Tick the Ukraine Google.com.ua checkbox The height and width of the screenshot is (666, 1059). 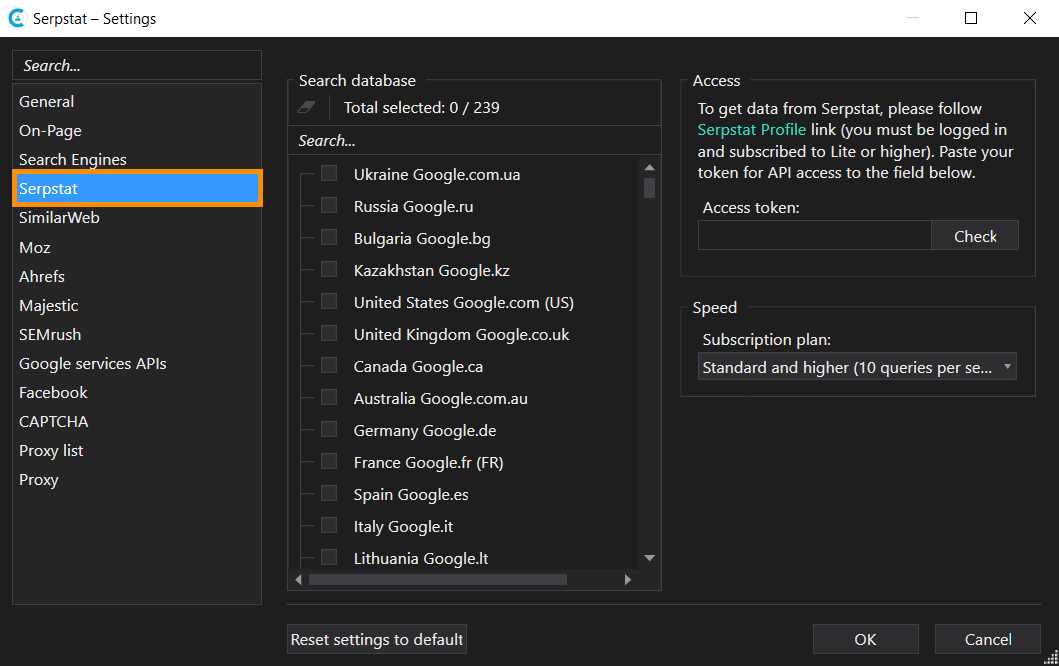[329, 174]
